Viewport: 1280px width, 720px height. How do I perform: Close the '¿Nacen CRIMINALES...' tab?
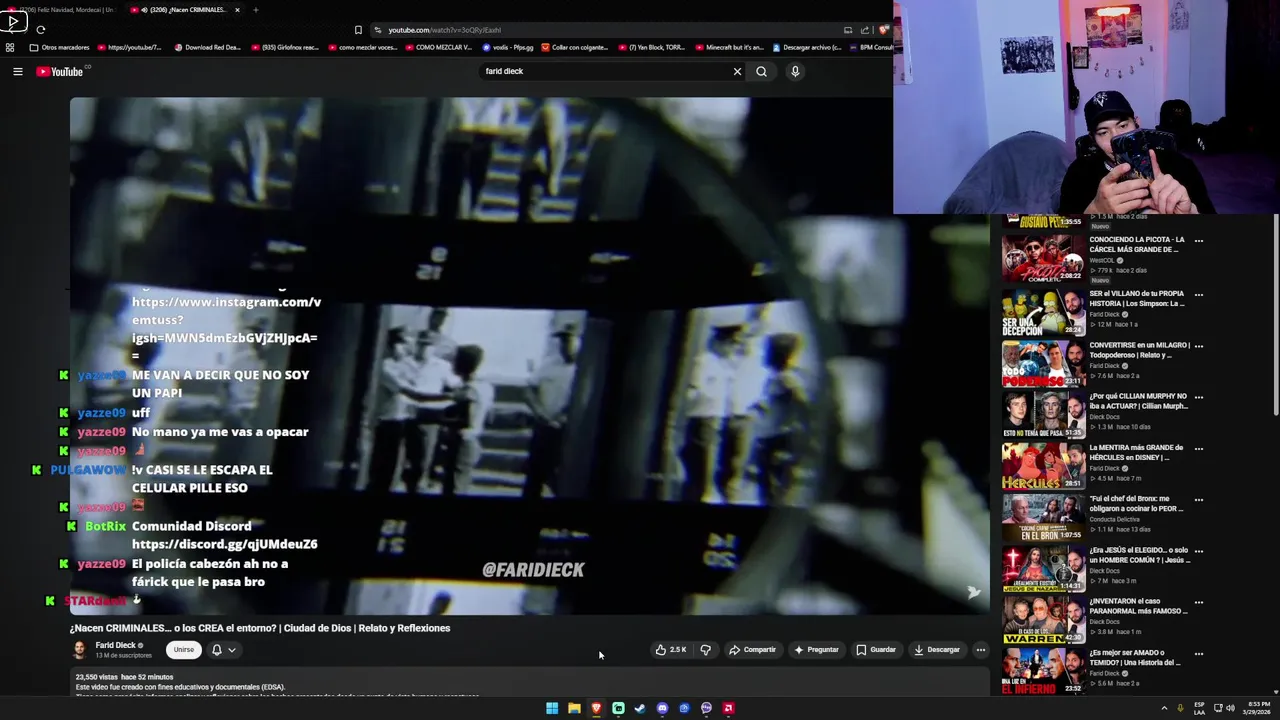(237, 10)
